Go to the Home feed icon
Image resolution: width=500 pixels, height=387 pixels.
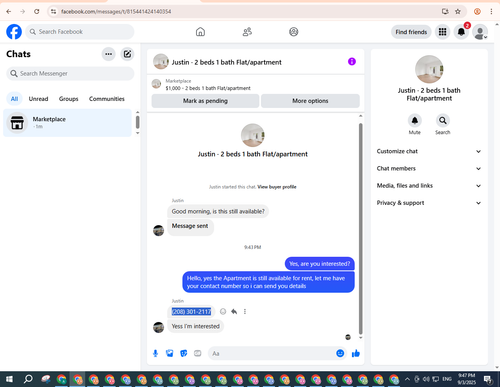click(200, 32)
